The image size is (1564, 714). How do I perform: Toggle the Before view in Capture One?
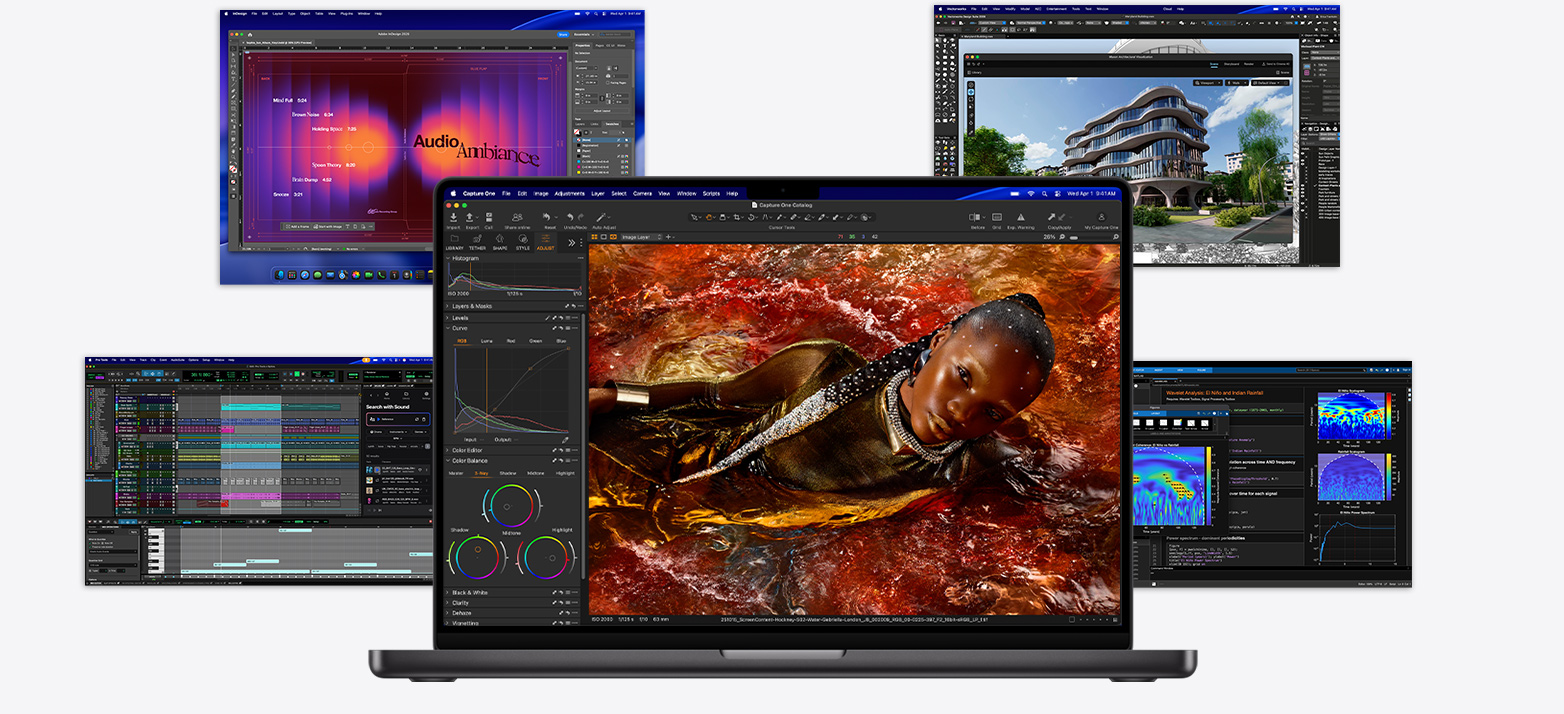975,217
